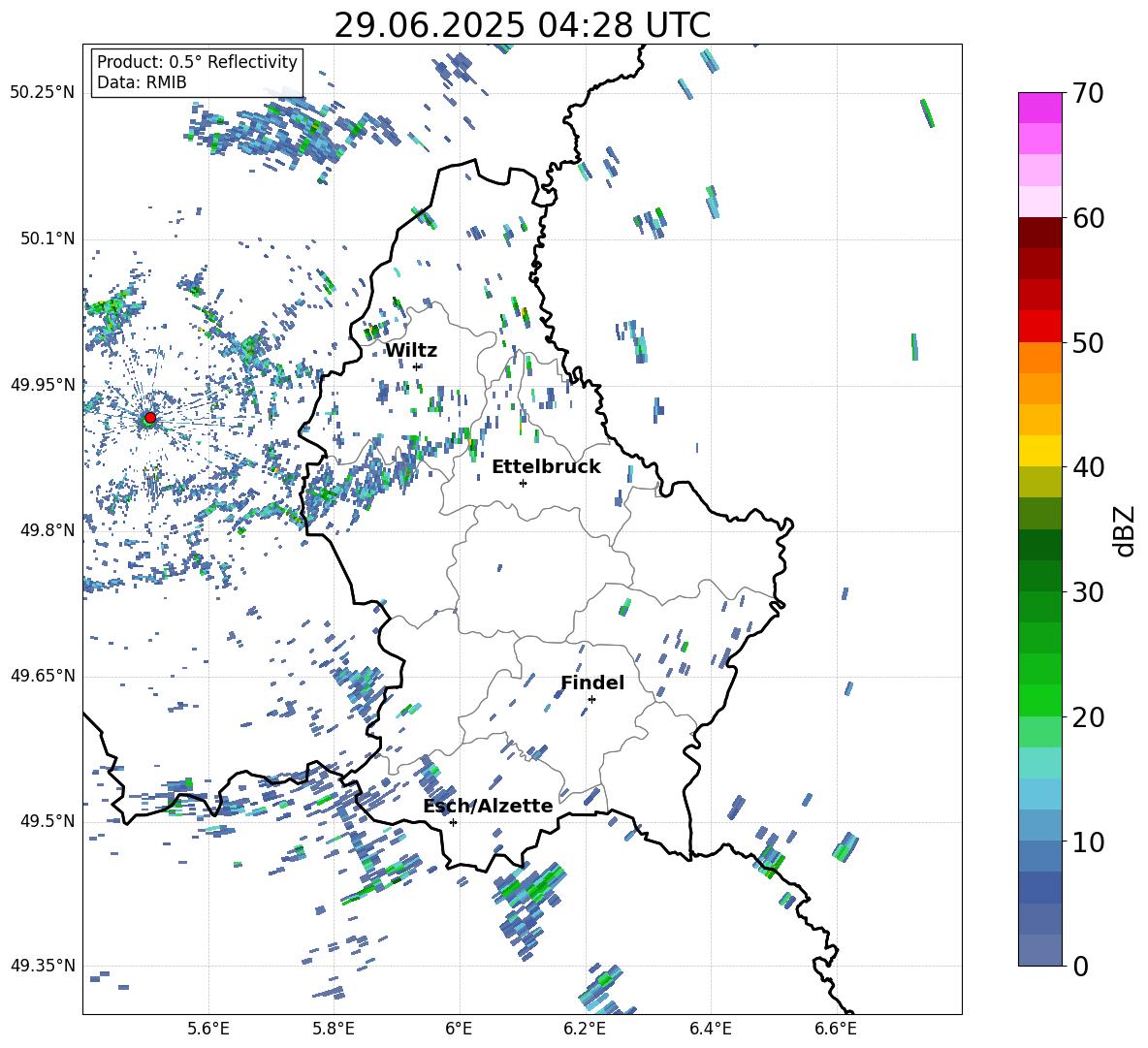Click the 49.65°N latitude label
Image resolution: width=1148 pixels, height=1048 pixels.
click(43, 676)
